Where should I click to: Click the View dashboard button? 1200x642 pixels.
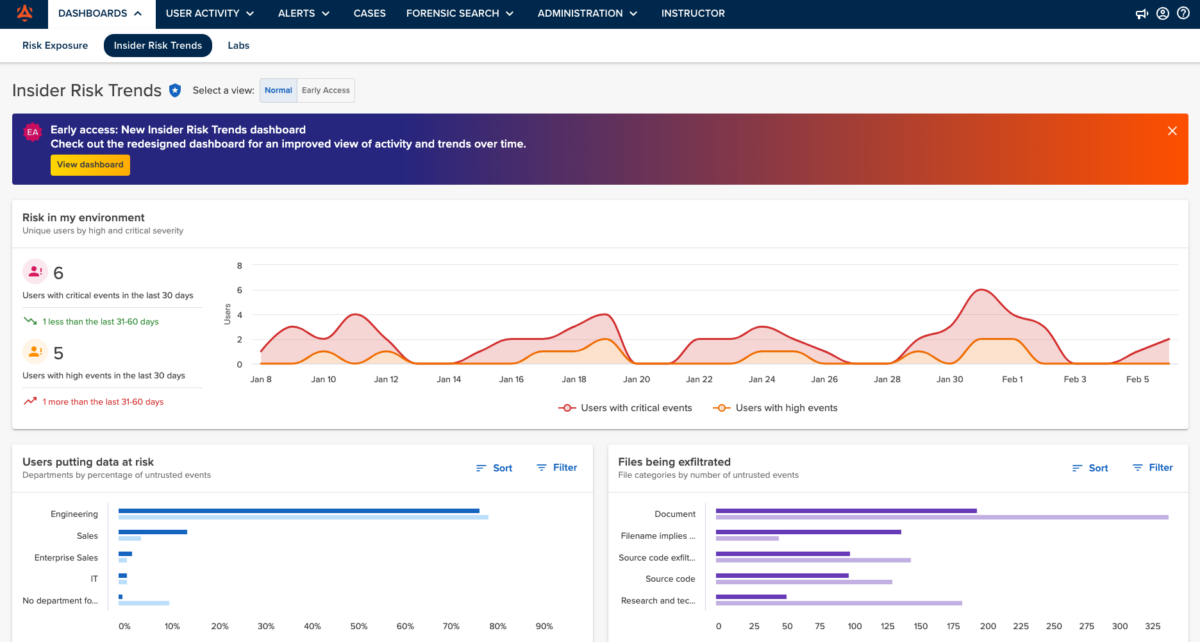pyautogui.click(x=90, y=165)
